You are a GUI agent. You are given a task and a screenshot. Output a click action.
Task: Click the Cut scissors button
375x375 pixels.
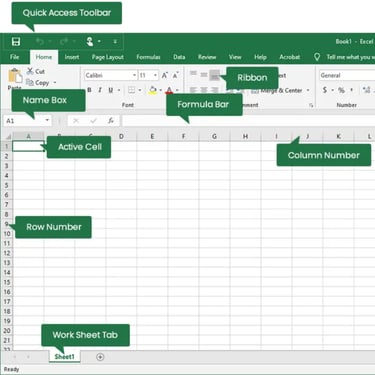click(36, 71)
